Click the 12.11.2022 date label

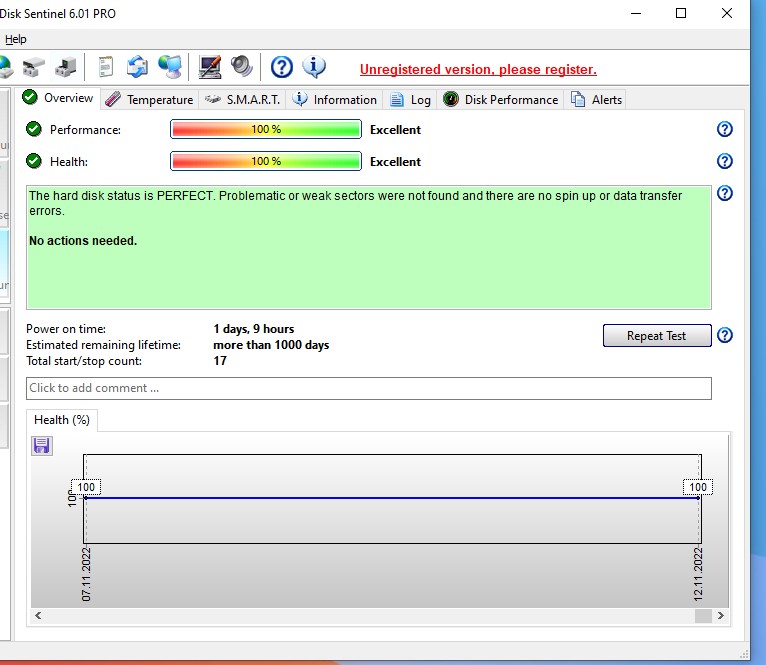click(x=698, y=574)
